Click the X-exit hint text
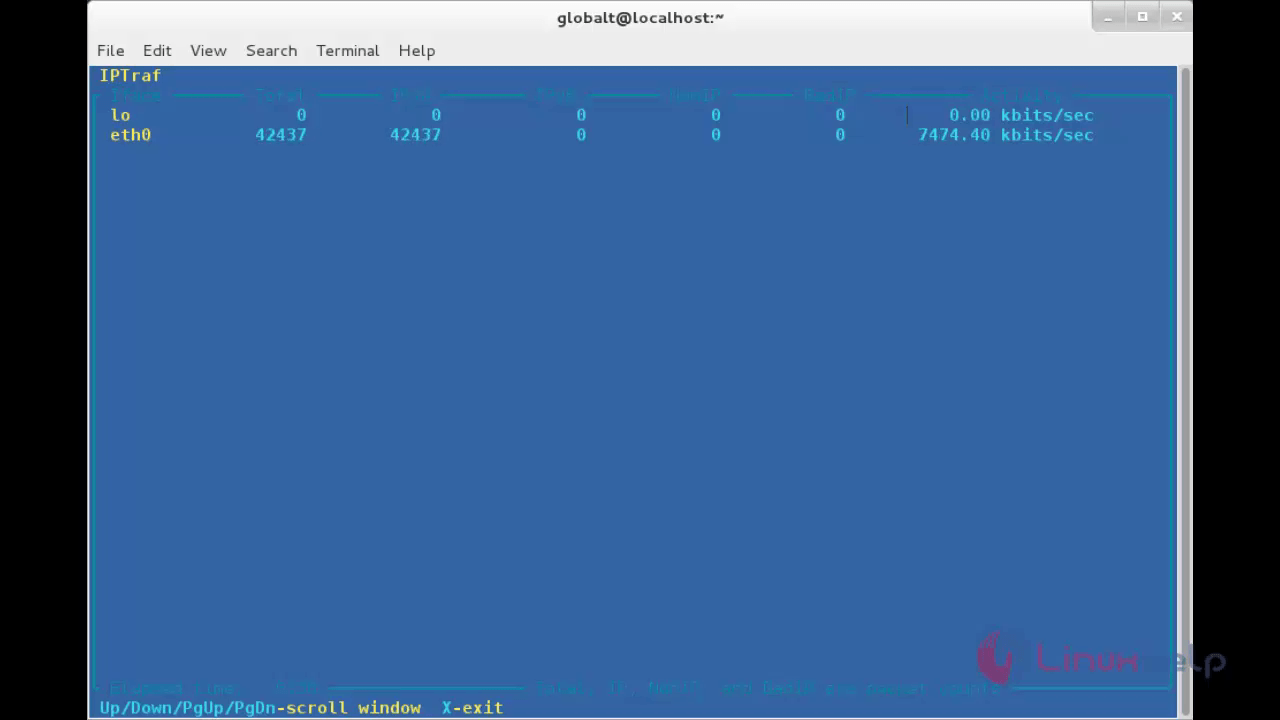This screenshot has height=720, width=1280. (x=472, y=707)
